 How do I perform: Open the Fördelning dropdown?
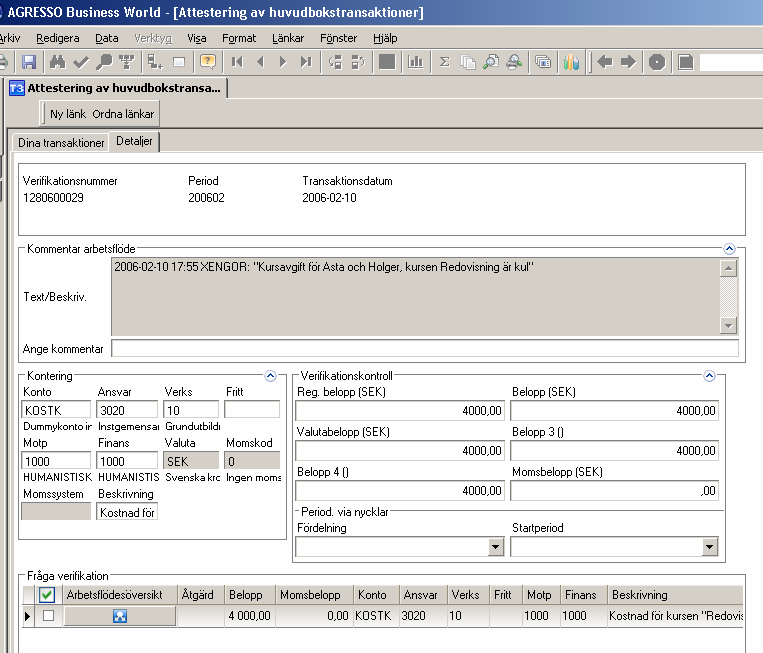495,547
